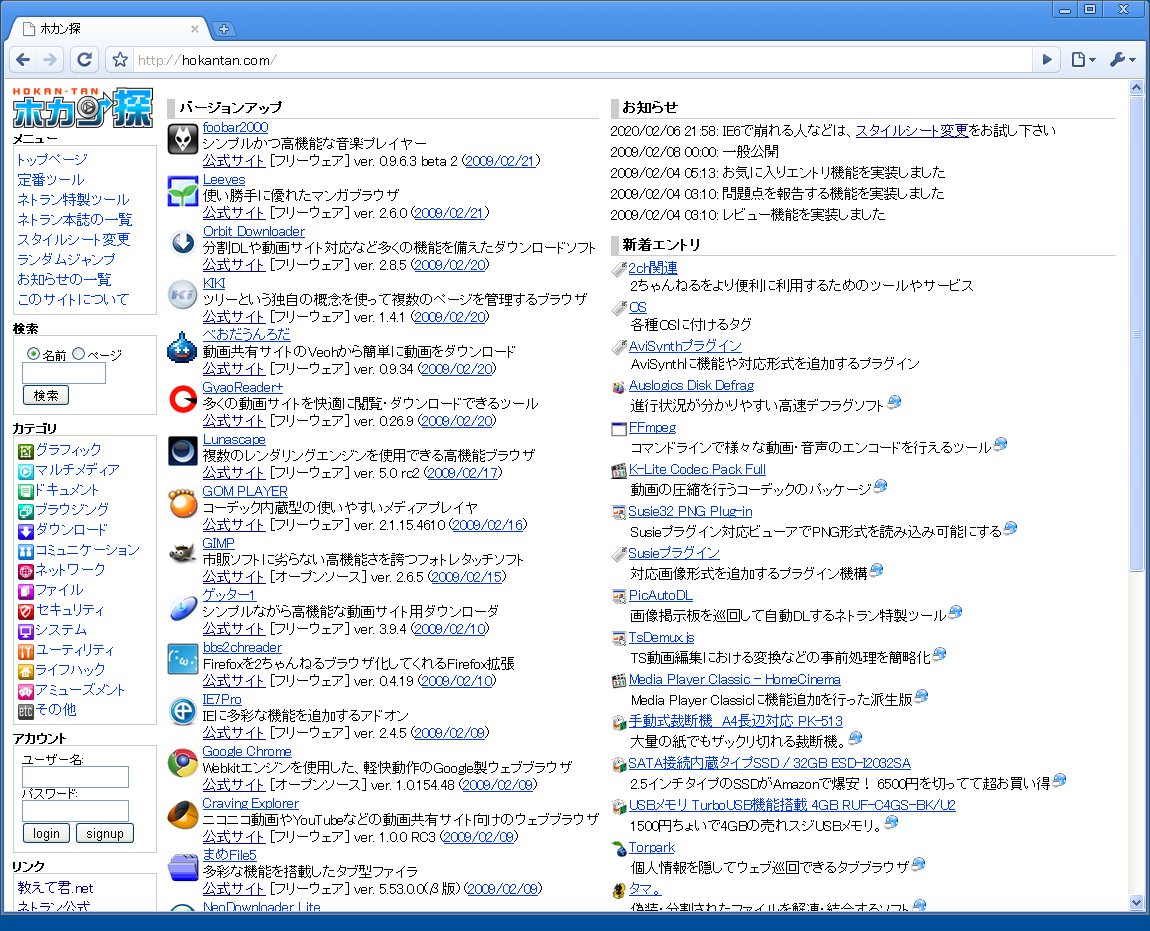Open a new tab with the plus button
The image size is (1150, 931).
(x=224, y=29)
